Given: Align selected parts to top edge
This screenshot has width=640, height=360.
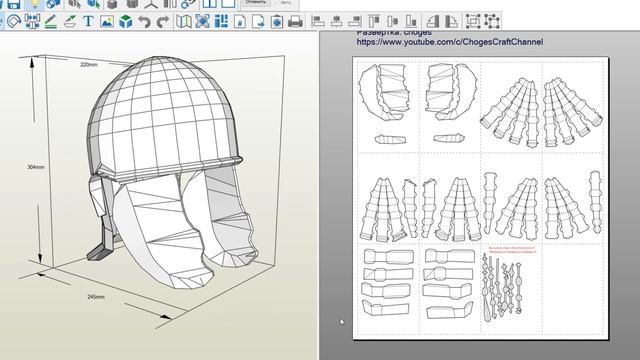Looking at the screenshot, I should [374, 21].
